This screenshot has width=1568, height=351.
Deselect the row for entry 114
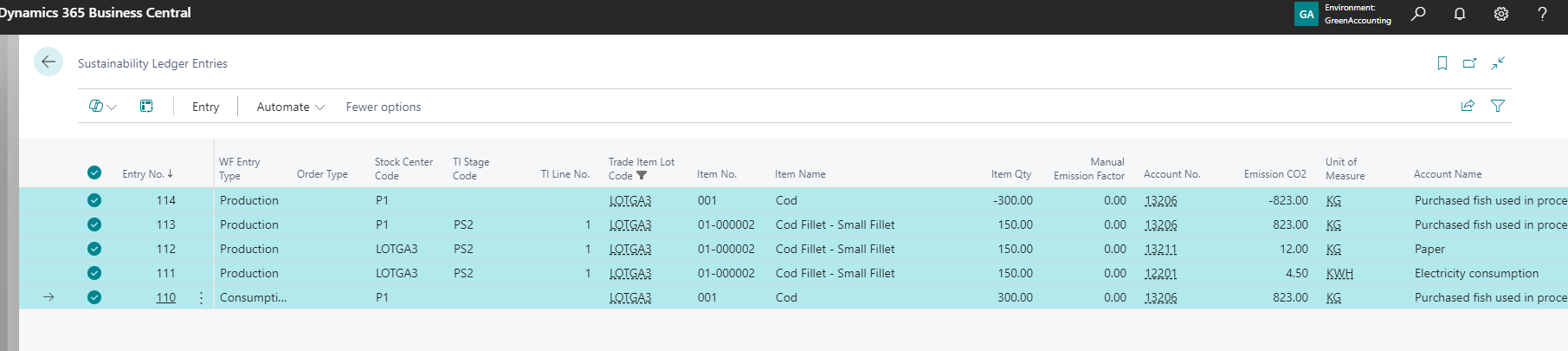pyautogui.click(x=94, y=200)
